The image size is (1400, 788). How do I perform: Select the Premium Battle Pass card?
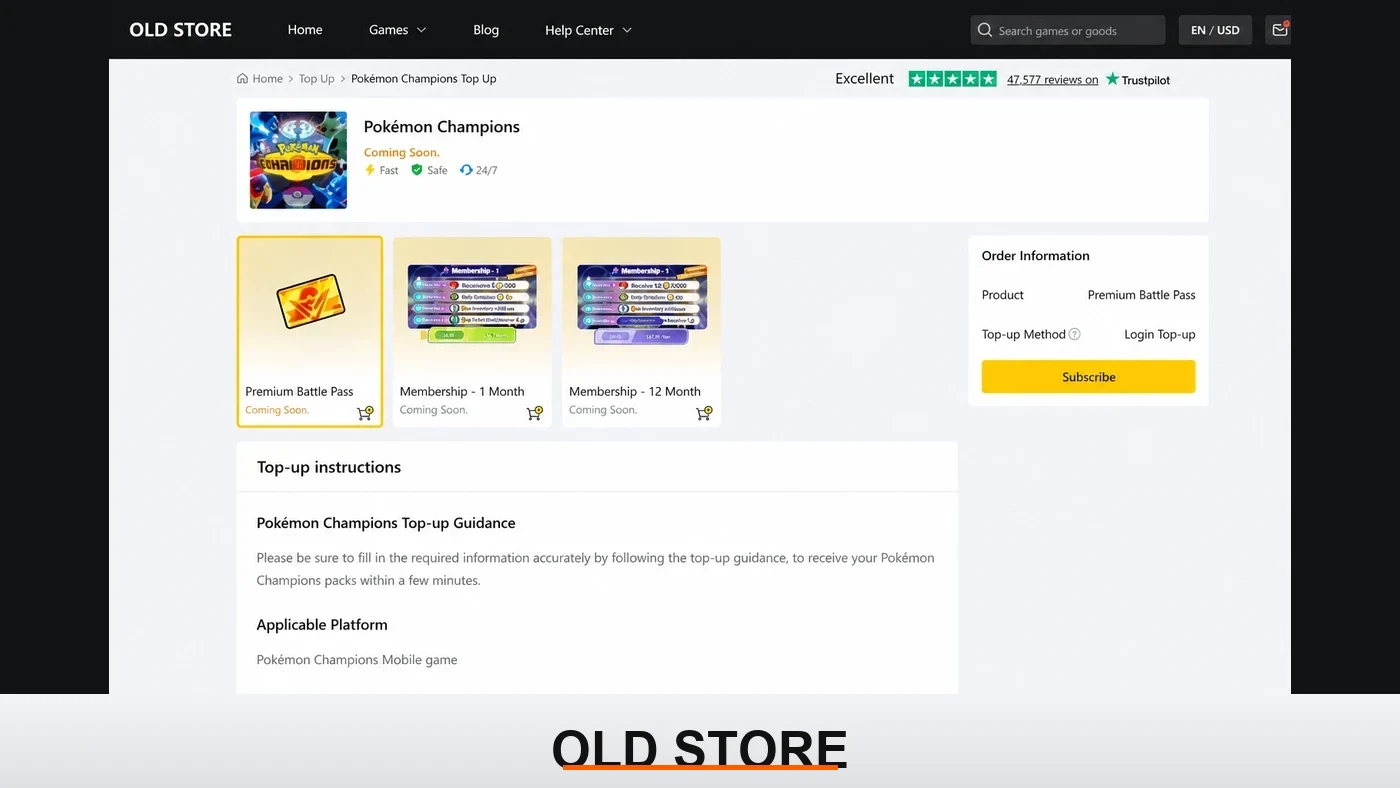pyautogui.click(x=310, y=331)
